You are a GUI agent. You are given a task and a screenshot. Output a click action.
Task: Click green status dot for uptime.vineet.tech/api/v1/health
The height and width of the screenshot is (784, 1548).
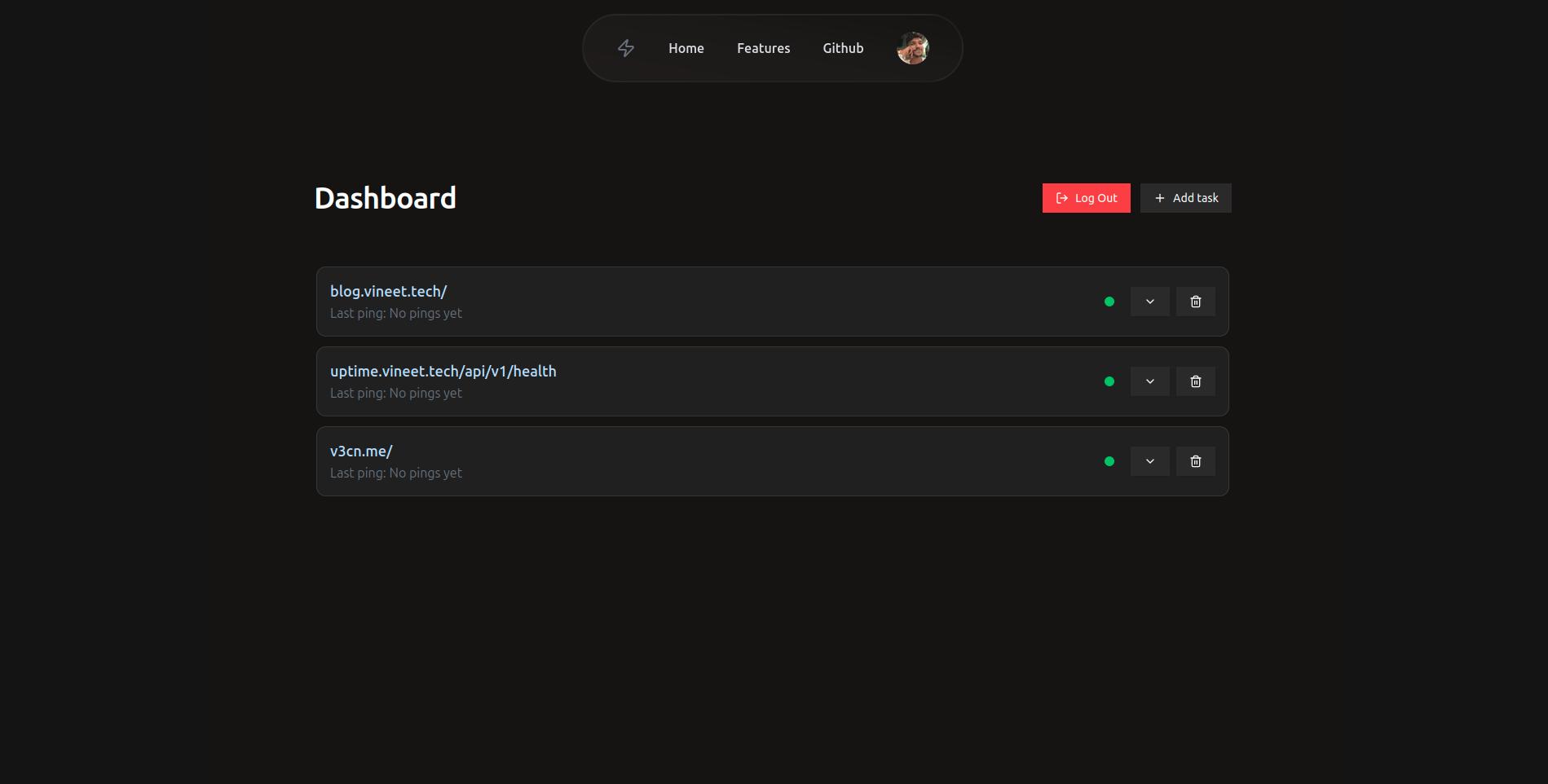coord(1109,381)
